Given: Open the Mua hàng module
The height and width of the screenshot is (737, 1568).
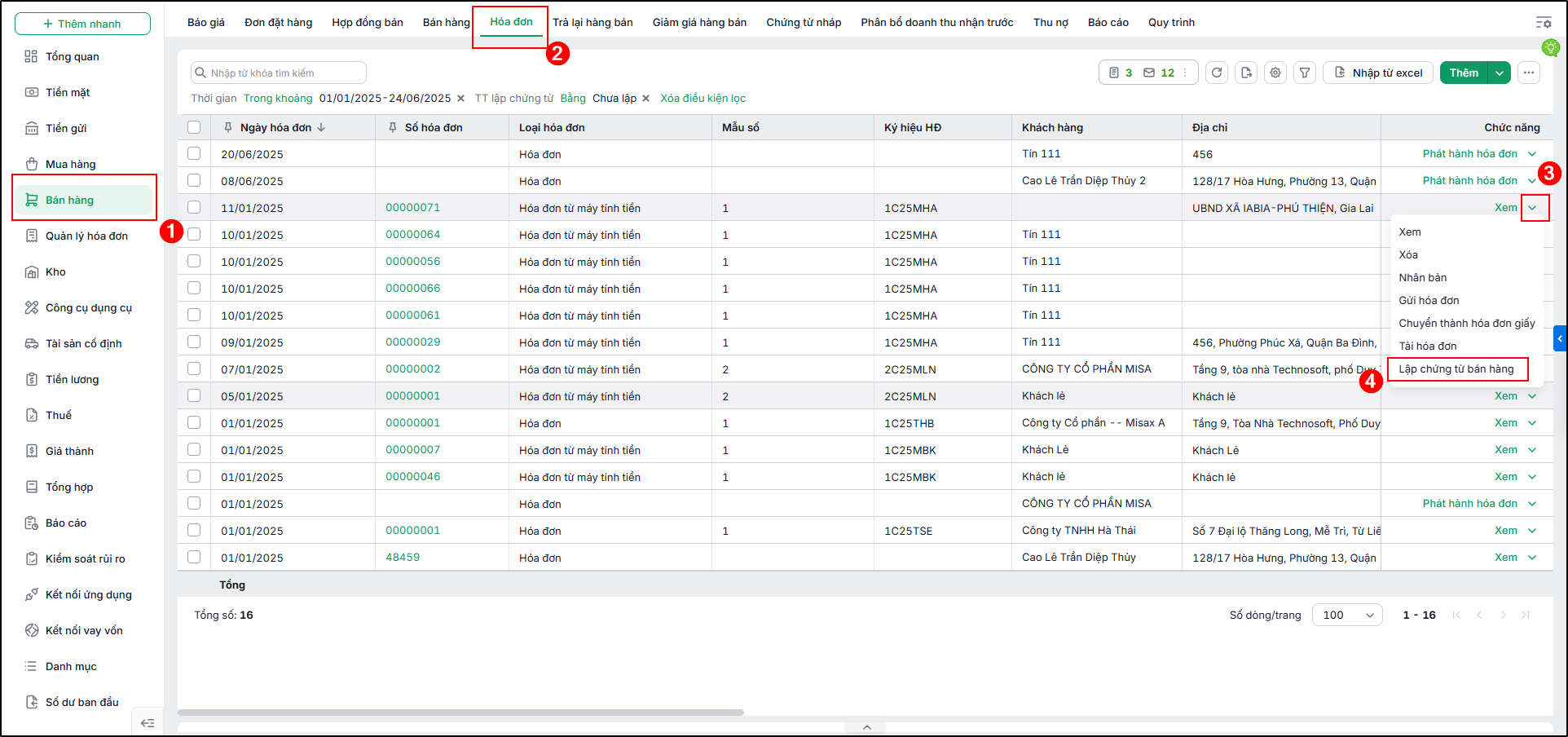Looking at the screenshot, I should click(70, 164).
